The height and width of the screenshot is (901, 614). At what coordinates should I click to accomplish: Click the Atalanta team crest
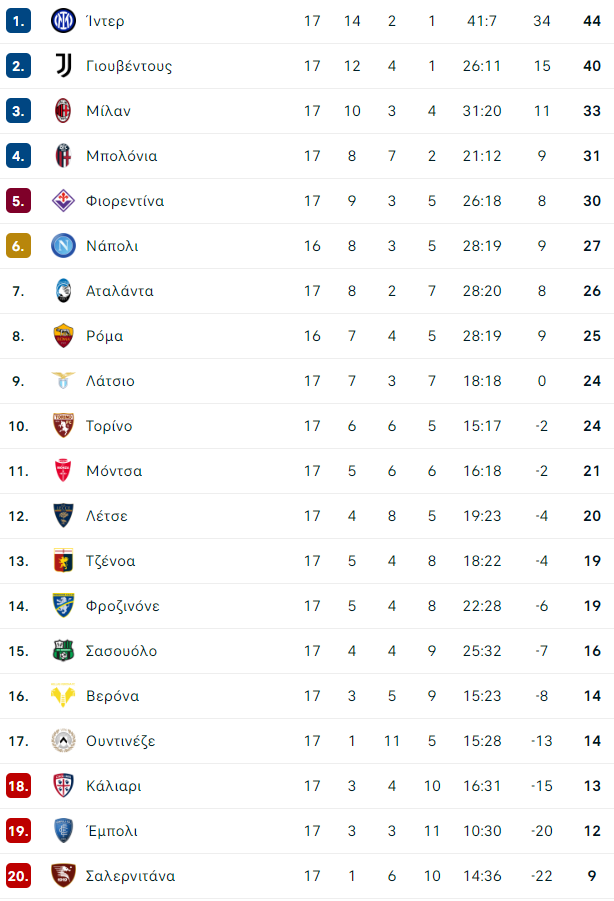click(x=63, y=291)
